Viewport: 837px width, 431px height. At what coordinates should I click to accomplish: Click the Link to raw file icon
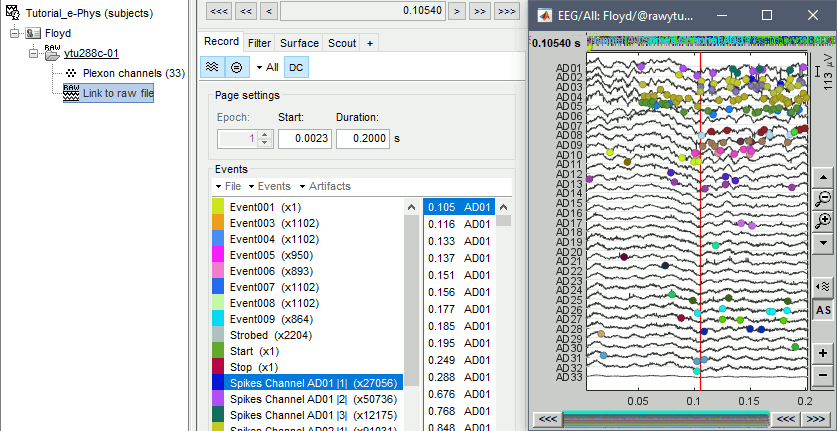pyautogui.click(x=70, y=93)
